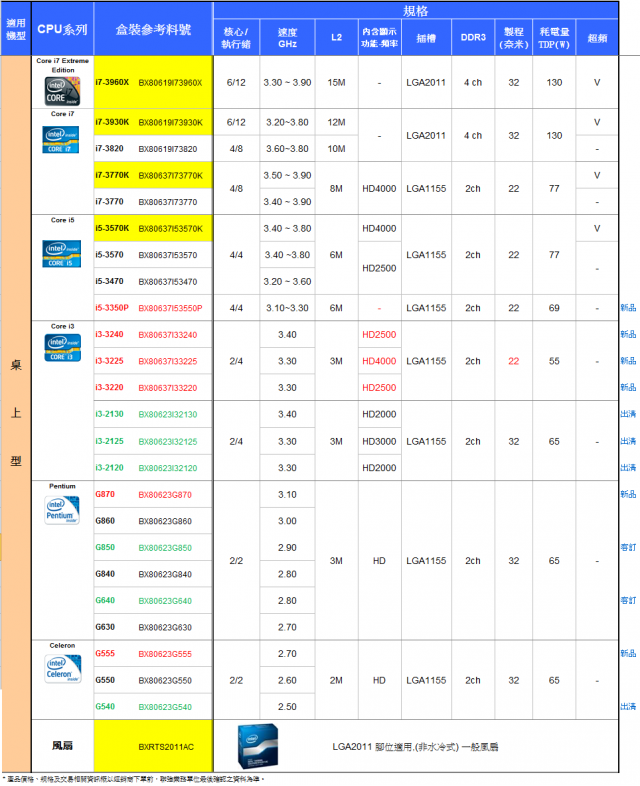Screen dimensions: 640x786
Task: Click the 2.50 speed for G540
Action: (287, 707)
